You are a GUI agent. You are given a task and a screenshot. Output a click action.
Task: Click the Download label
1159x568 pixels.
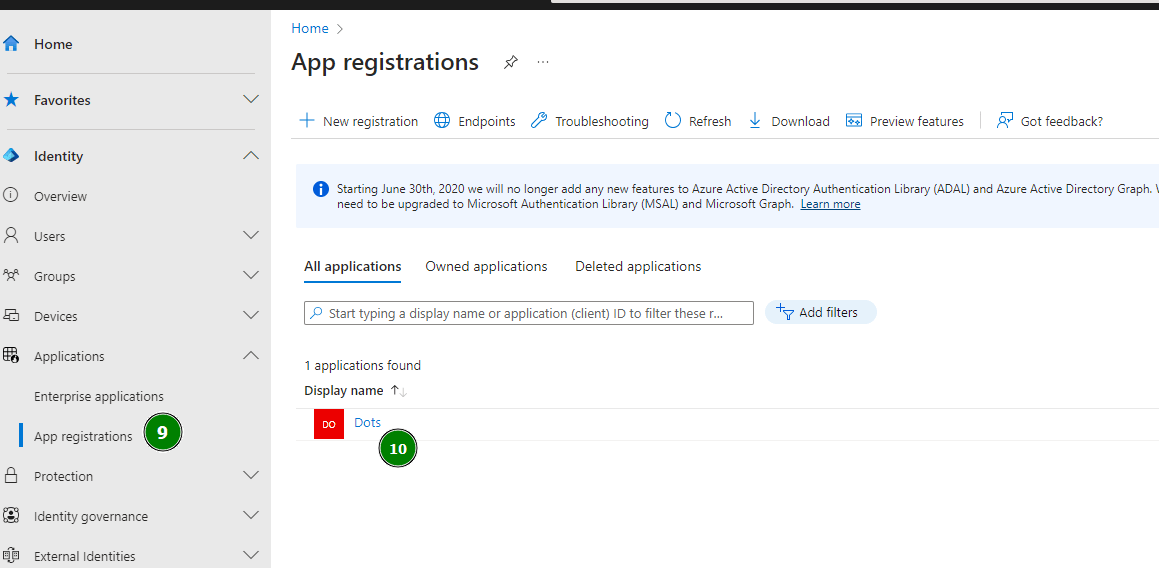[801, 121]
